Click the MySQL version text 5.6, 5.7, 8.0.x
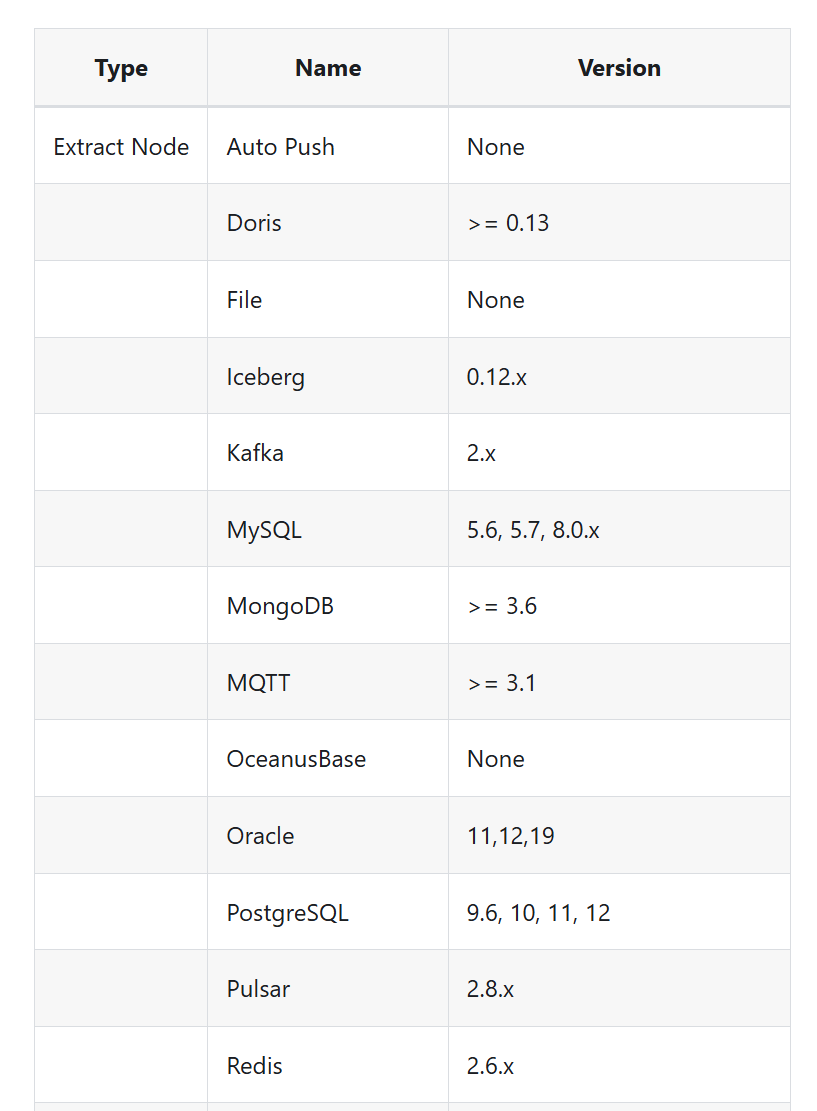The width and height of the screenshot is (817, 1111). tap(533, 530)
